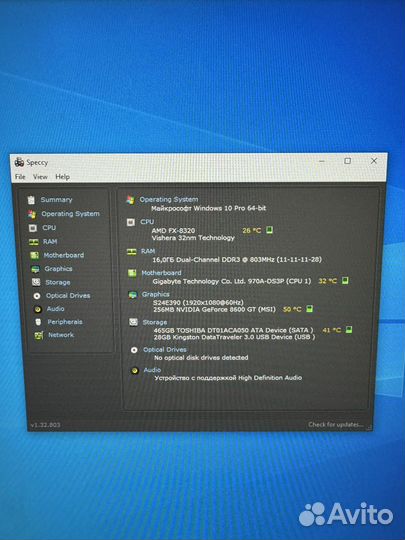This screenshot has width=405, height=540.
Task: Select Motherboard in the sidebar
Action: tap(64, 255)
